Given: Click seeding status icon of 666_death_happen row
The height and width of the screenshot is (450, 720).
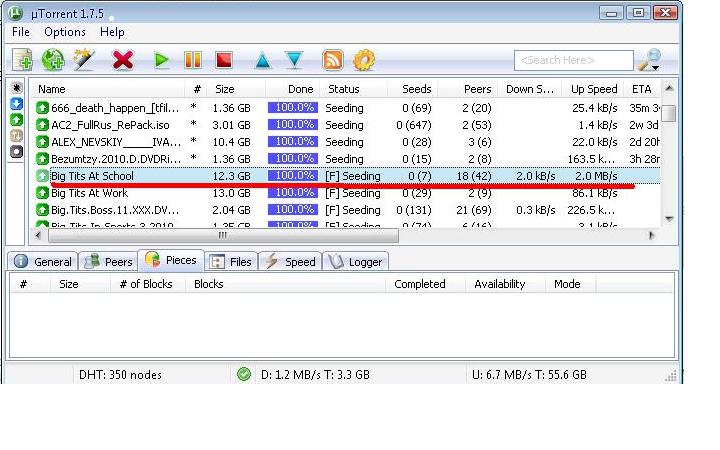Looking at the screenshot, I should (x=42, y=108).
